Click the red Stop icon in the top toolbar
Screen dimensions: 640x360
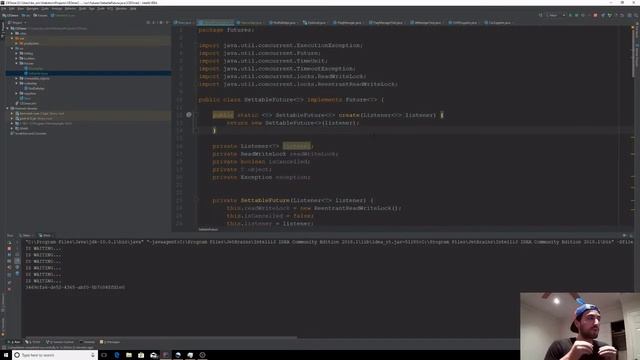coord(595,16)
